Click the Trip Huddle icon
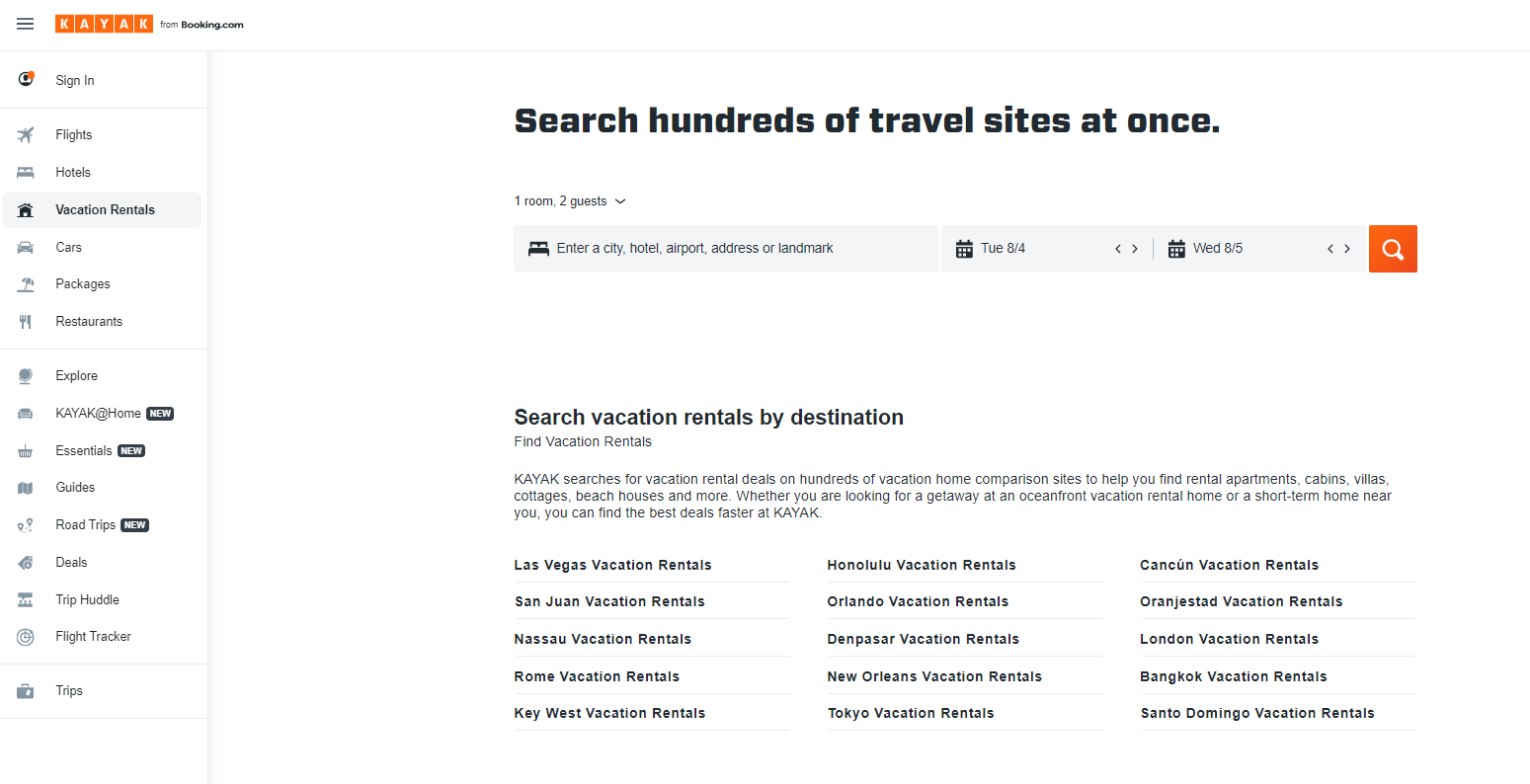Viewport: 1530px width, 784px height. coord(26,599)
